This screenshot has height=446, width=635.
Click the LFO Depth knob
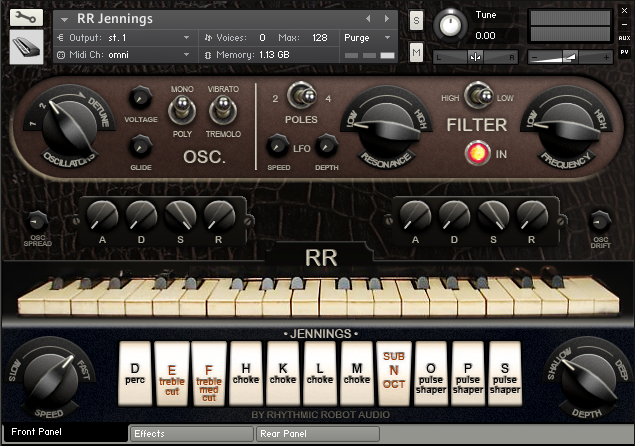[x=326, y=145]
